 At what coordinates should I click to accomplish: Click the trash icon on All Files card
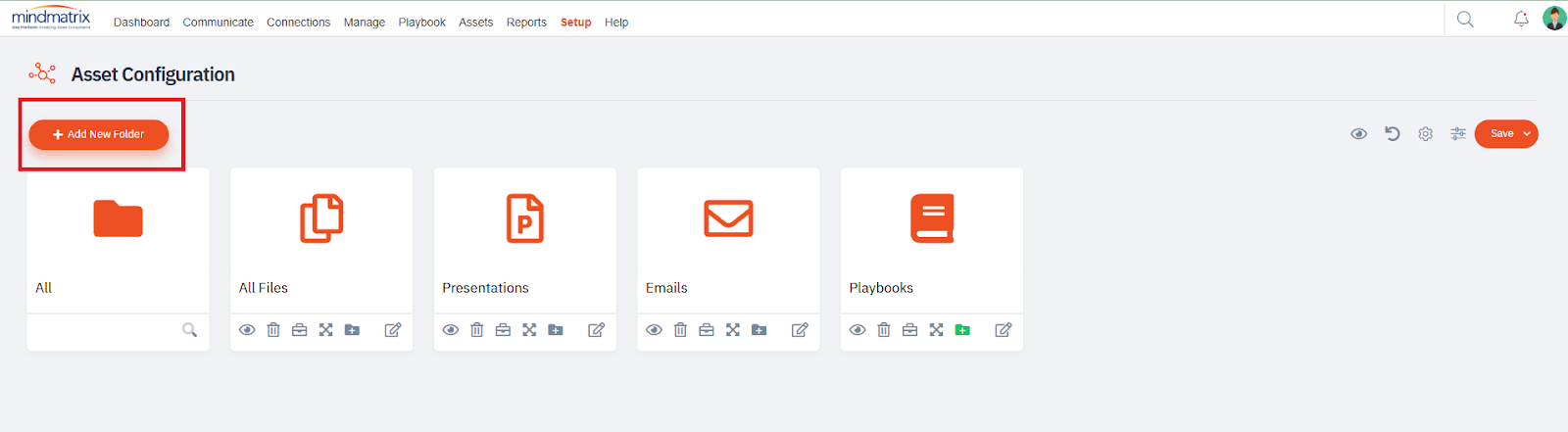pos(273,330)
